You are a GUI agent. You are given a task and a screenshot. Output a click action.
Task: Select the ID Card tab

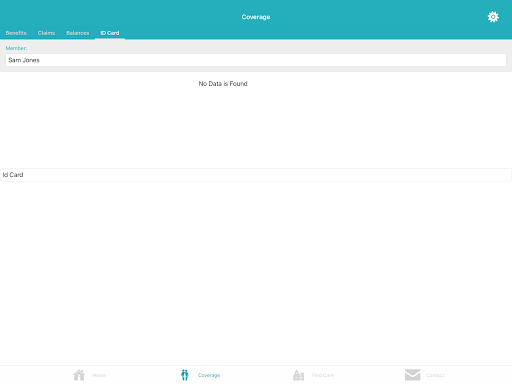(x=110, y=33)
